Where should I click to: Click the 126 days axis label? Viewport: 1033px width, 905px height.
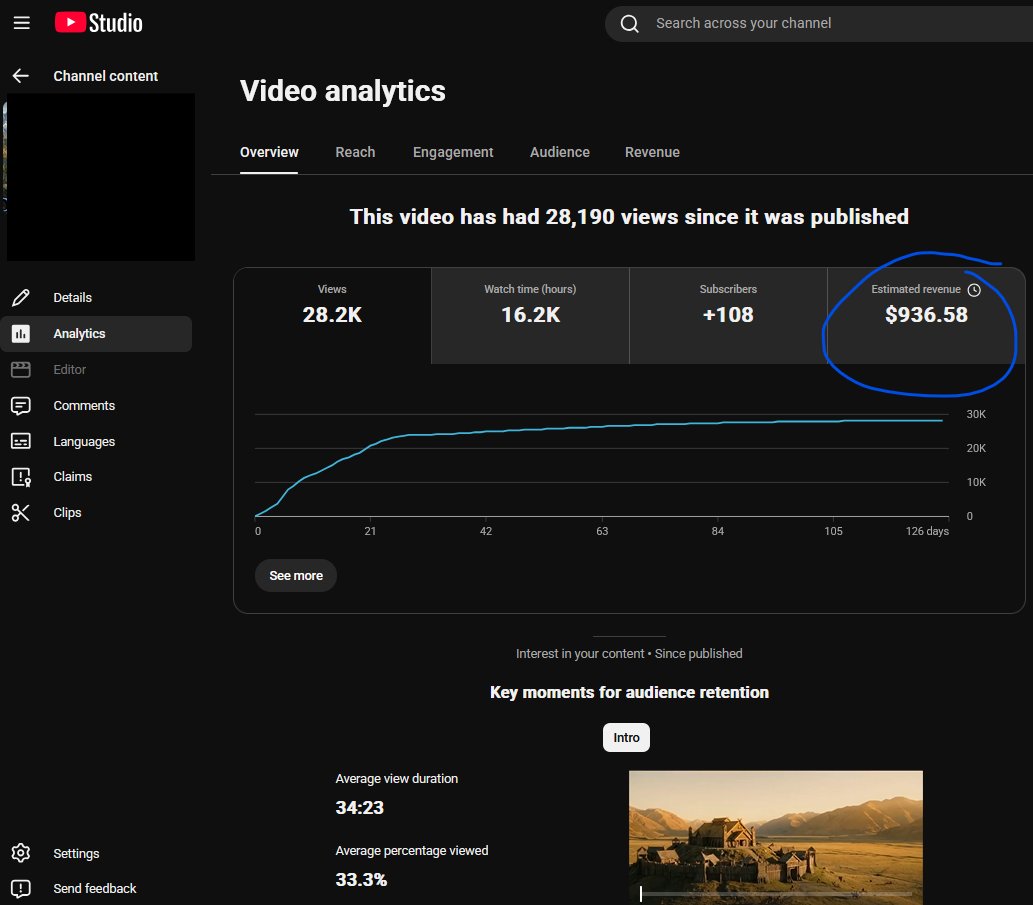click(x=927, y=531)
